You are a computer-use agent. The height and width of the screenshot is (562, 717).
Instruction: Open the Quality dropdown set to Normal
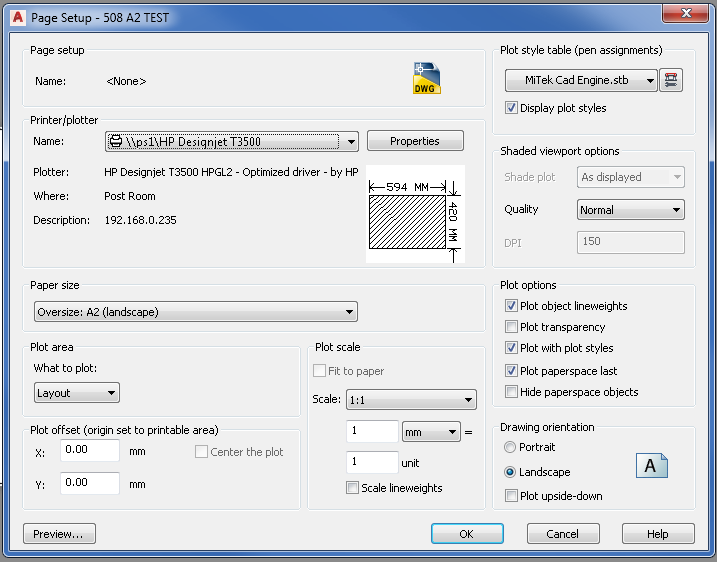[x=631, y=210]
